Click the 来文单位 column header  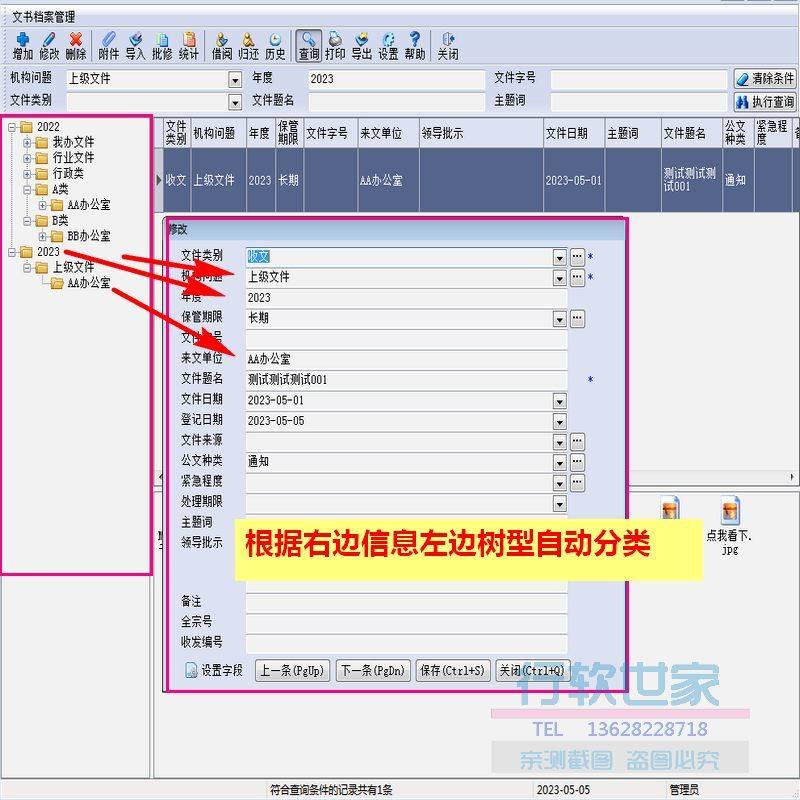click(388, 133)
